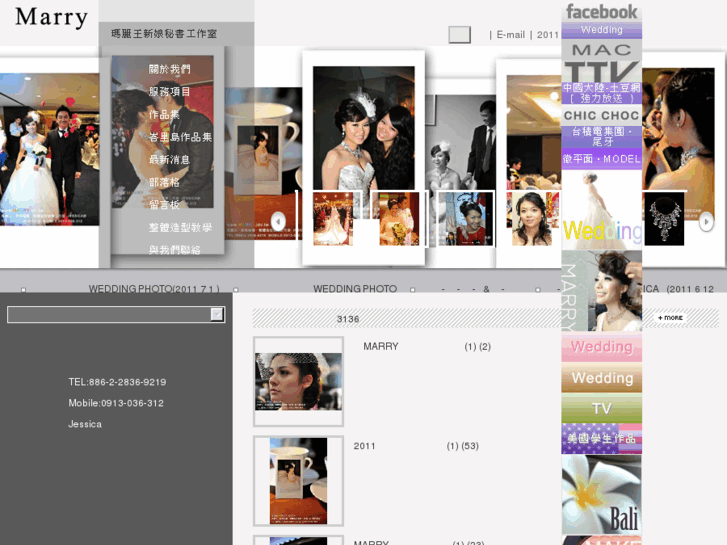Click the previous slide arrow in gallery

(278, 221)
